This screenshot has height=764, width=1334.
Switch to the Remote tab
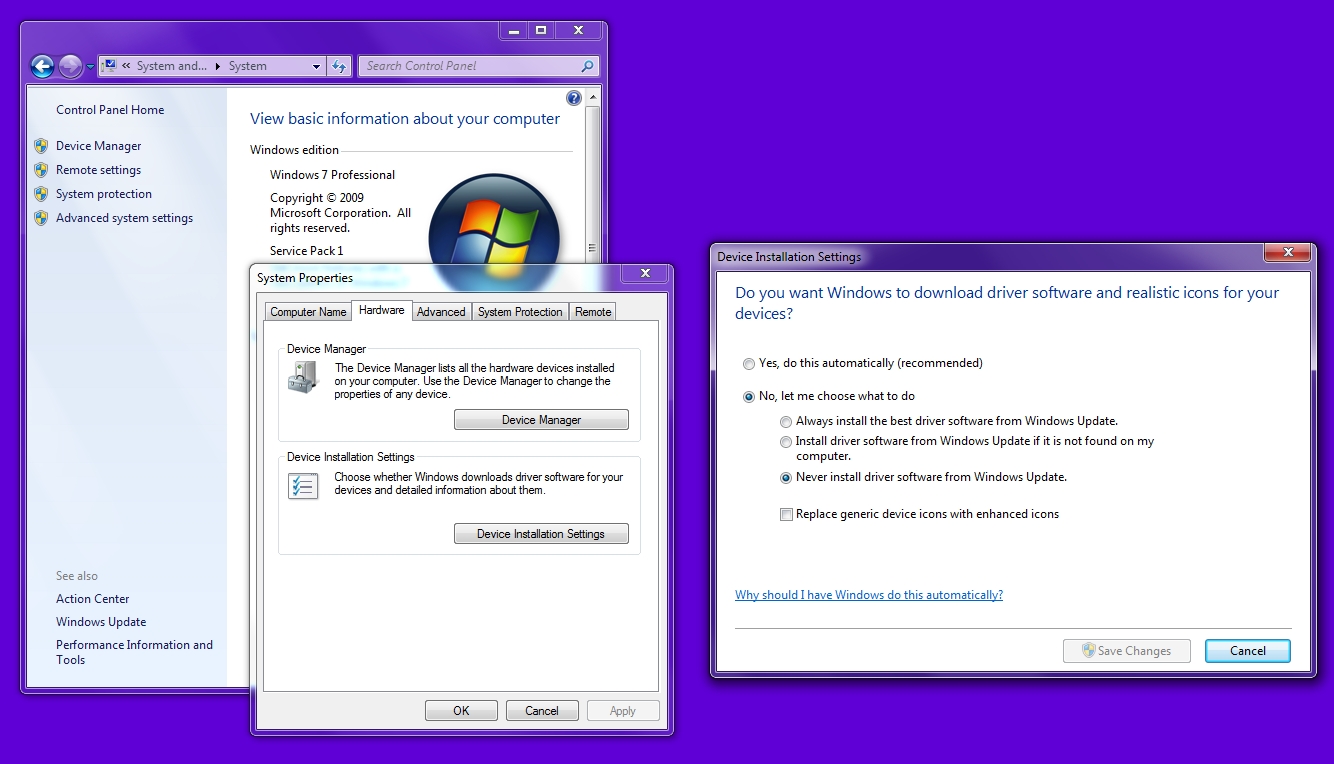pos(593,312)
